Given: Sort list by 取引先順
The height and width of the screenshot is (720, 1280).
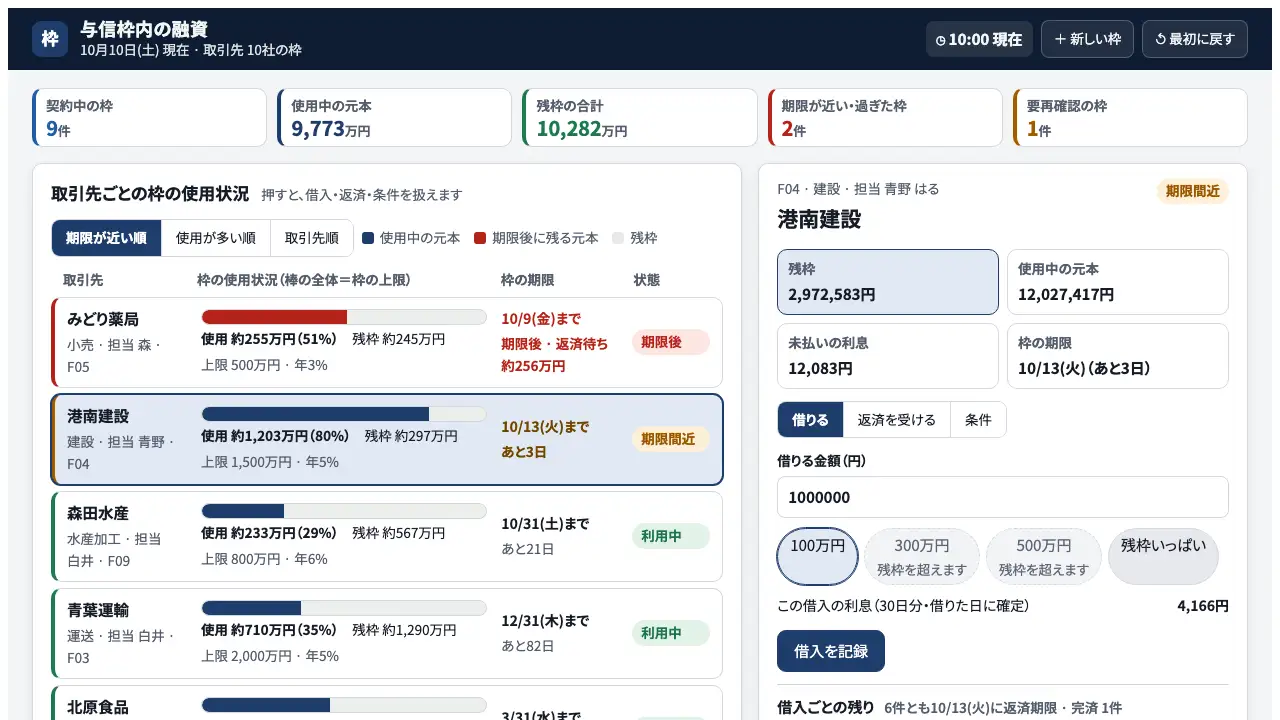Looking at the screenshot, I should pyautogui.click(x=311, y=238).
